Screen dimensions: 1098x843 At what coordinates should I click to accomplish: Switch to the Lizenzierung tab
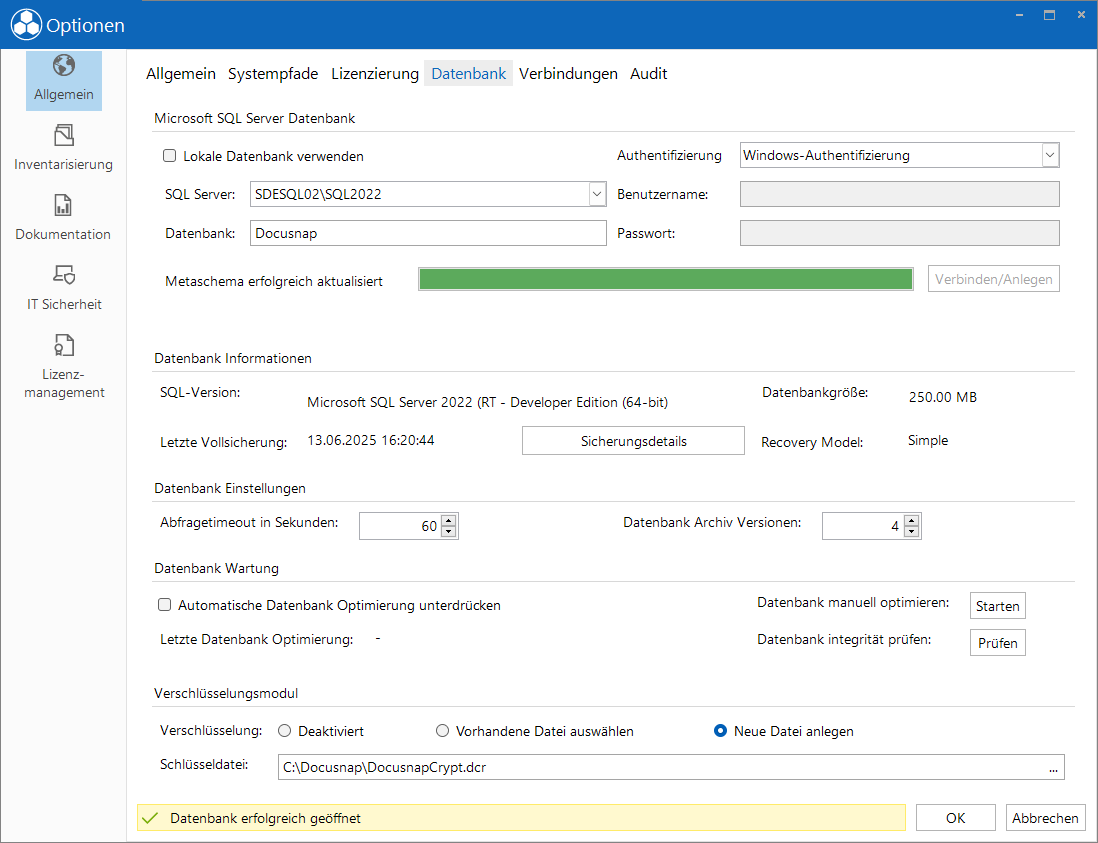(375, 74)
